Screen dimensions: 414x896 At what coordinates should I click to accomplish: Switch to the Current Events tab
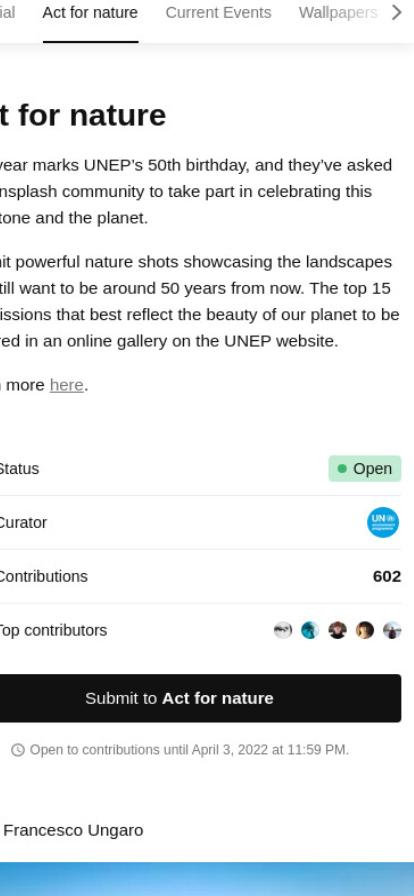coord(218,13)
